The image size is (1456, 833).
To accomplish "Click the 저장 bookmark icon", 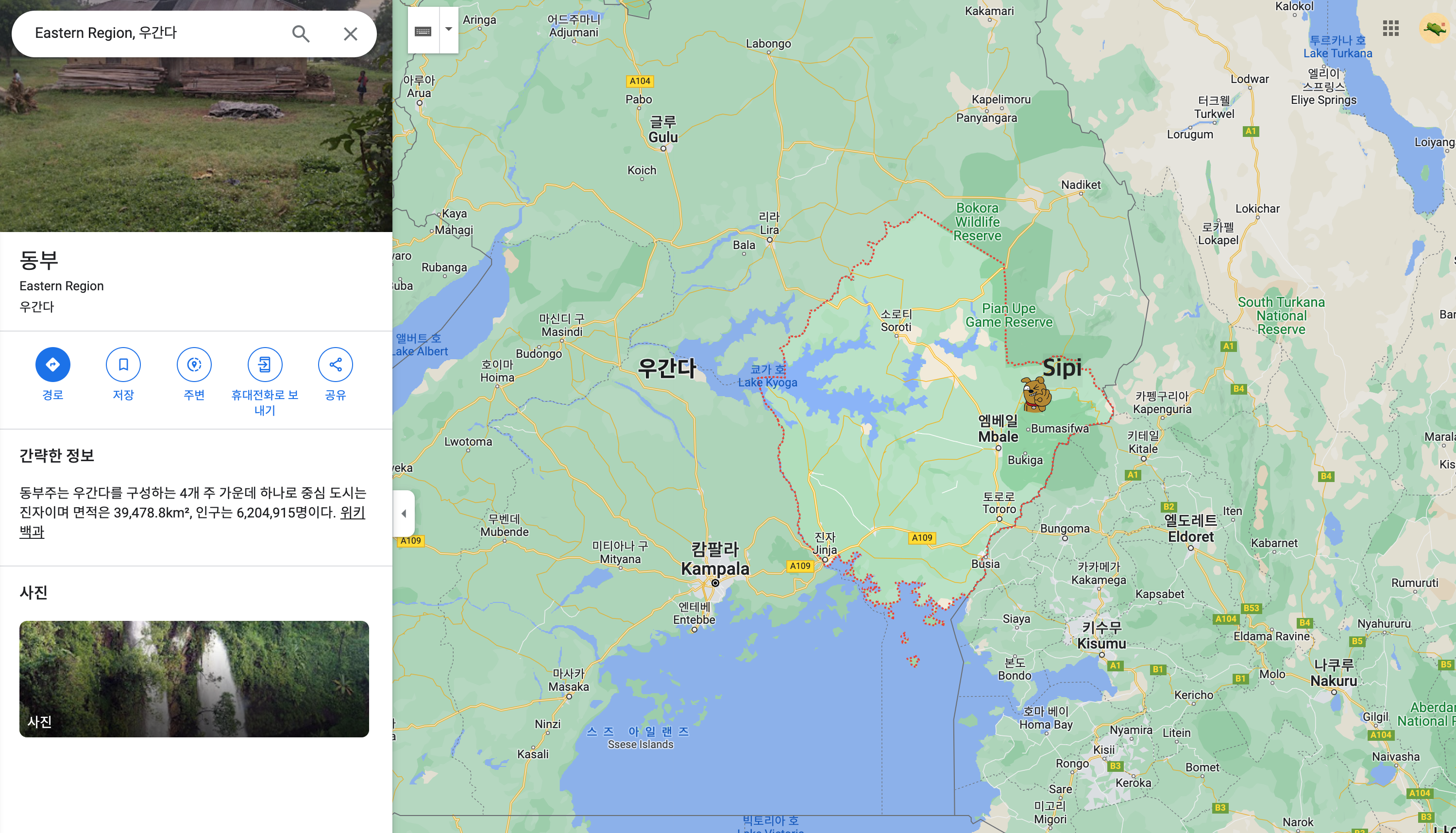I will [123, 365].
